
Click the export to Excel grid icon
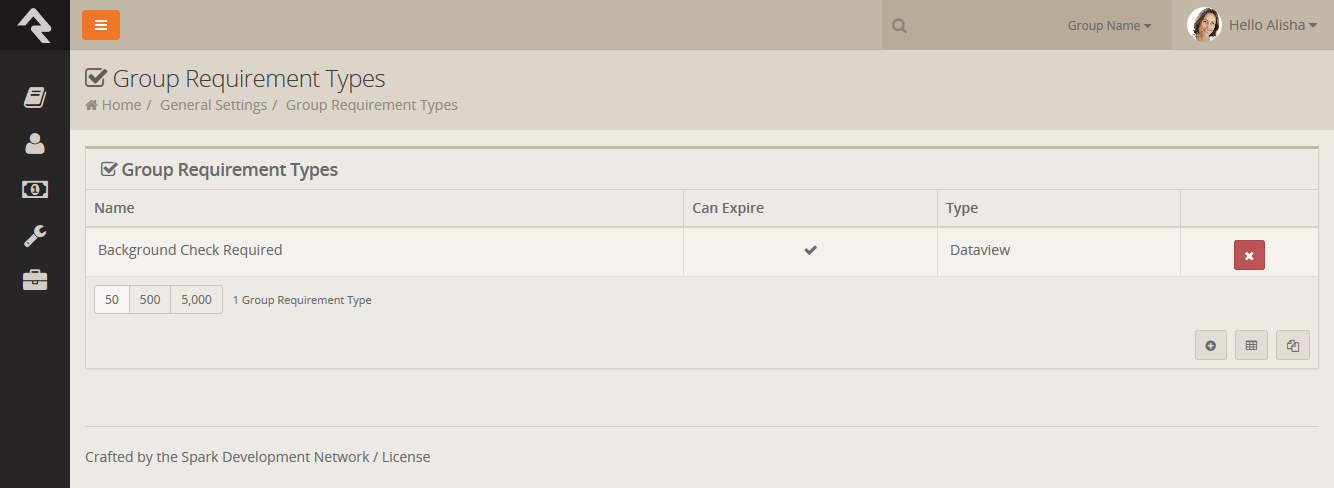click(1251, 345)
